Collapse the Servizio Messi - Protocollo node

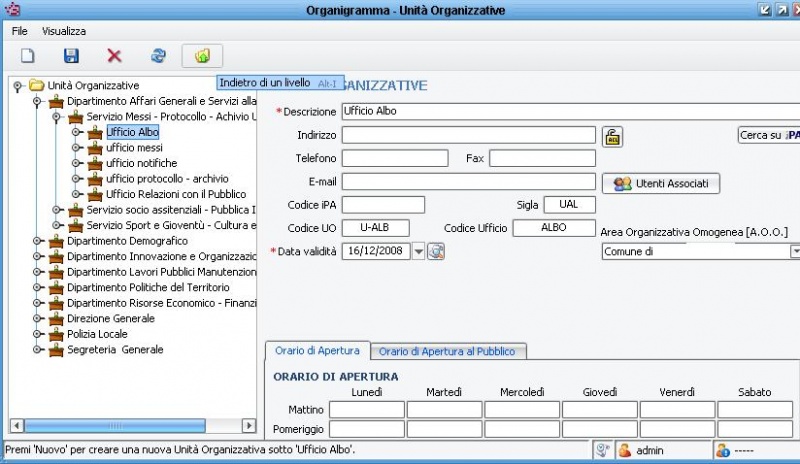tap(57, 117)
